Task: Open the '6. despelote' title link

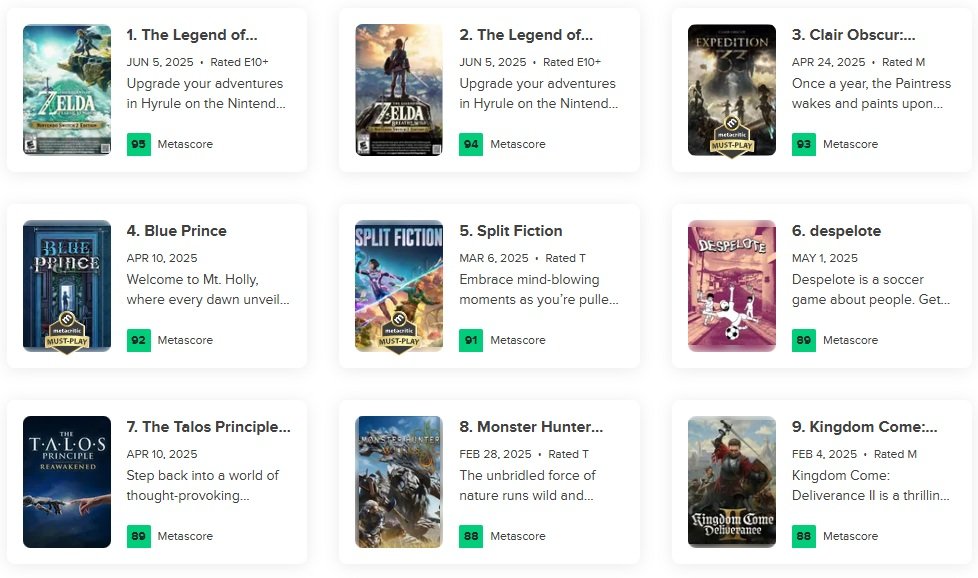Action: 836,231
